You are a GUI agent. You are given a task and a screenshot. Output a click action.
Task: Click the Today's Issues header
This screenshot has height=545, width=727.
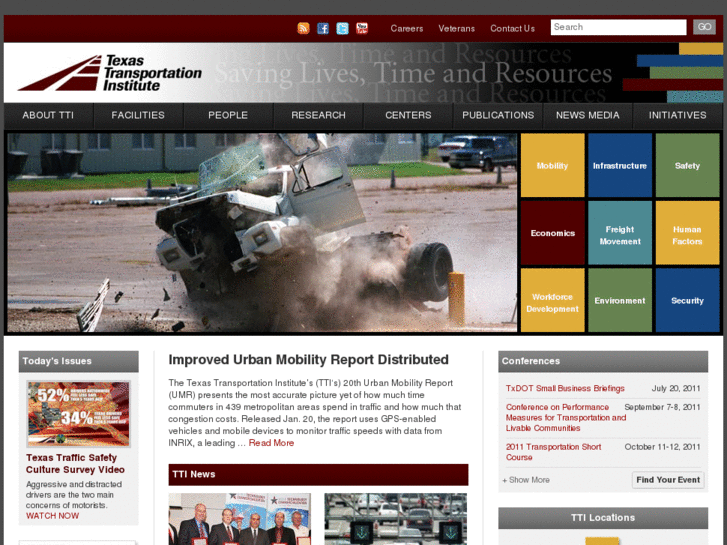point(78,361)
